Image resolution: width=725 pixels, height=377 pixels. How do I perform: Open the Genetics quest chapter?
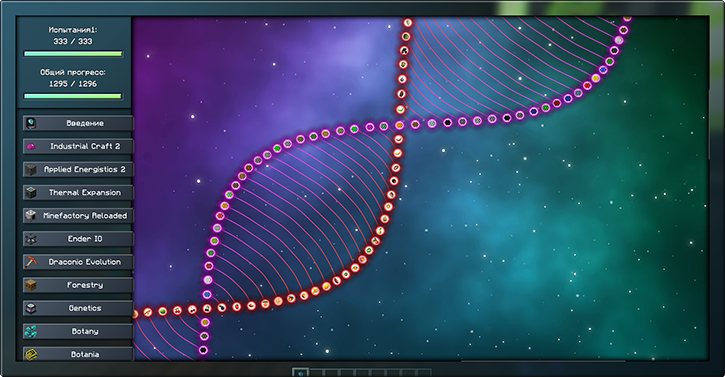point(78,308)
